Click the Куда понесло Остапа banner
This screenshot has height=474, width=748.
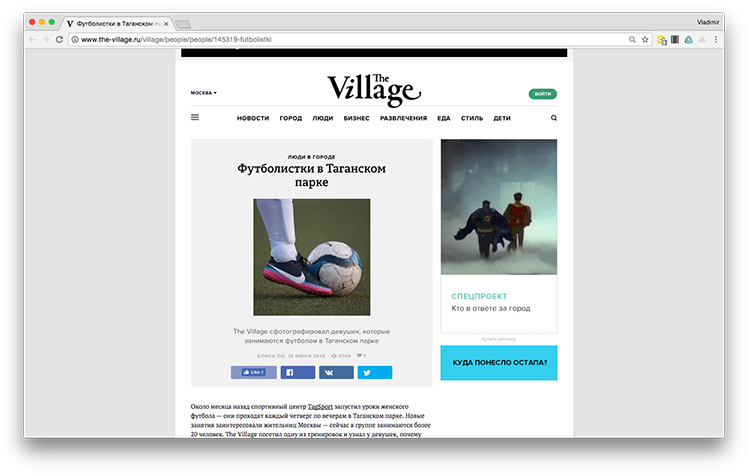pos(499,363)
